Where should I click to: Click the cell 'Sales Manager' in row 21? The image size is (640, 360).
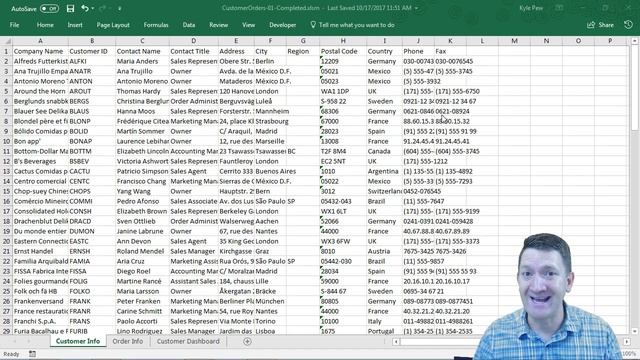pyautogui.click(x=193, y=251)
